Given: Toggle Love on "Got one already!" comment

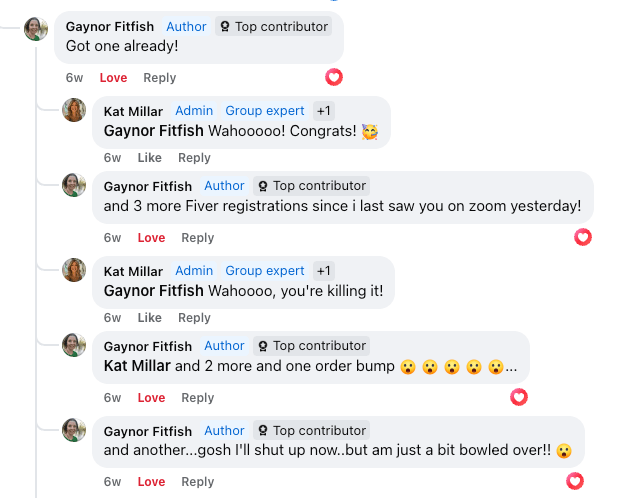Looking at the screenshot, I should pos(113,78).
